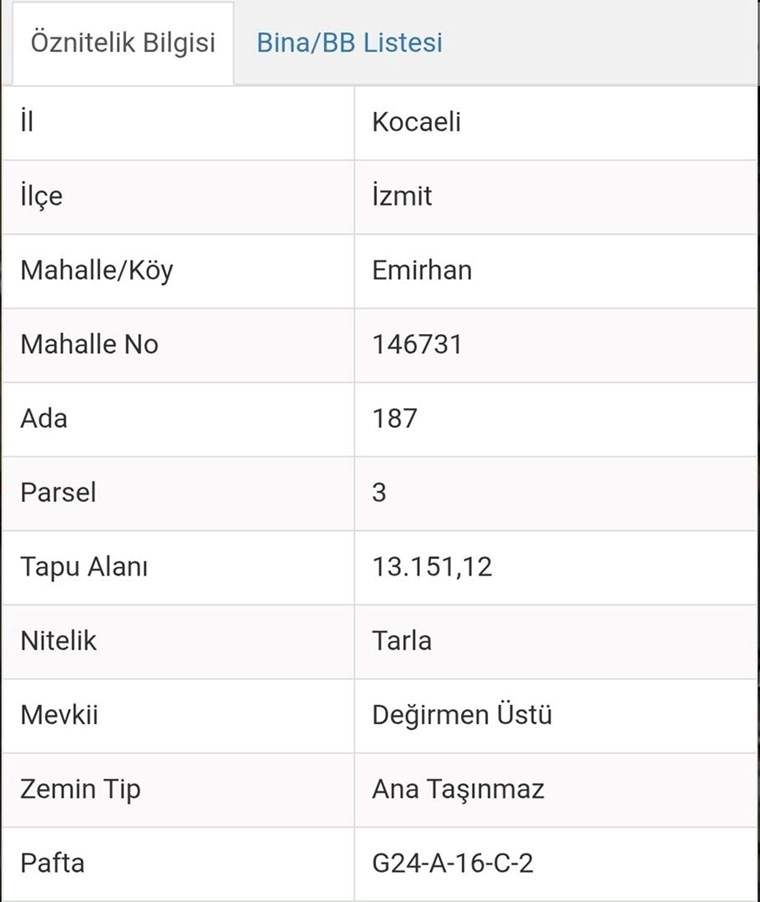Image resolution: width=760 pixels, height=902 pixels.
Task: Click the Zemin Tip label
Action: point(81,789)
